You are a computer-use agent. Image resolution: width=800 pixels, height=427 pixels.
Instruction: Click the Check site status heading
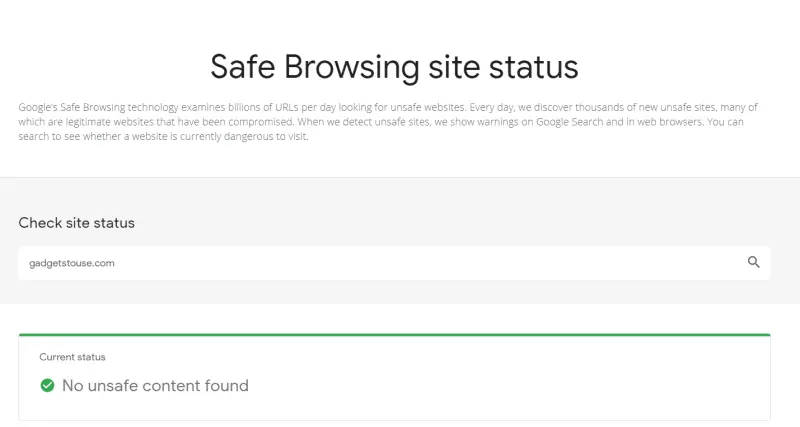(x=77, y=223)
